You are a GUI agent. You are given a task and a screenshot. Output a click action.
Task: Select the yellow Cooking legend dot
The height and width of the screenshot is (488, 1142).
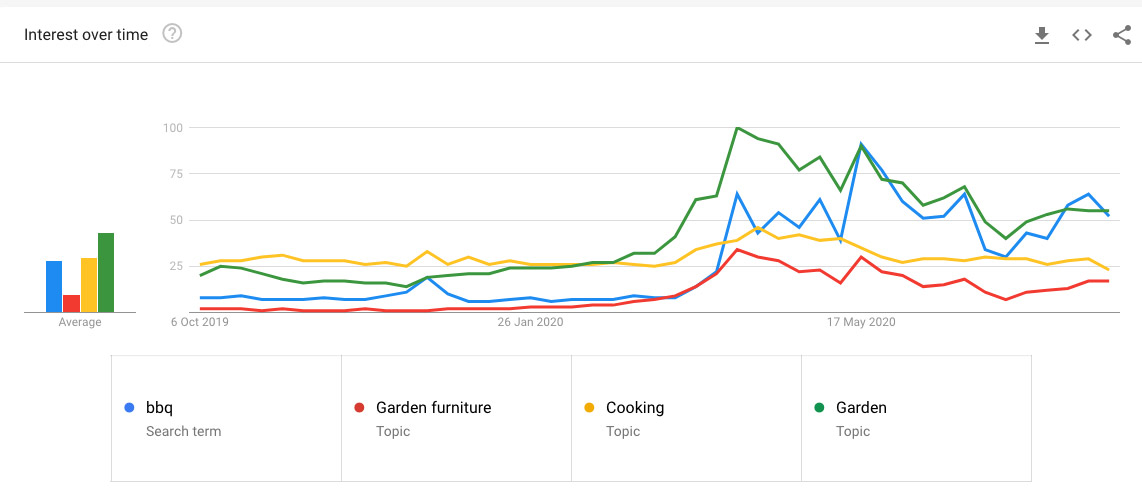pyautogui.click(x=589, y=409)
